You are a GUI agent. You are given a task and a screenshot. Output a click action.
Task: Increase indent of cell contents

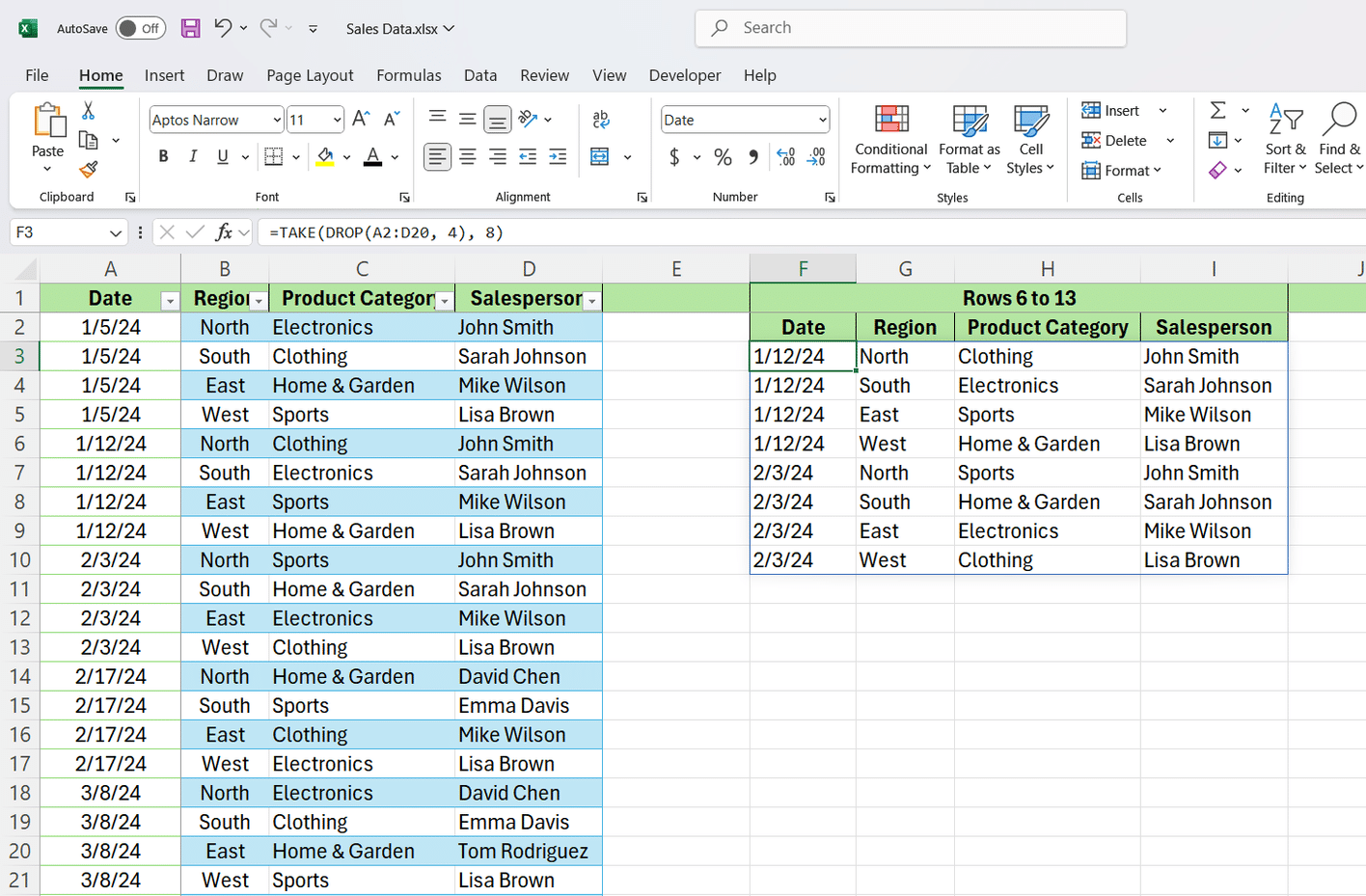(x=558, y=156)
